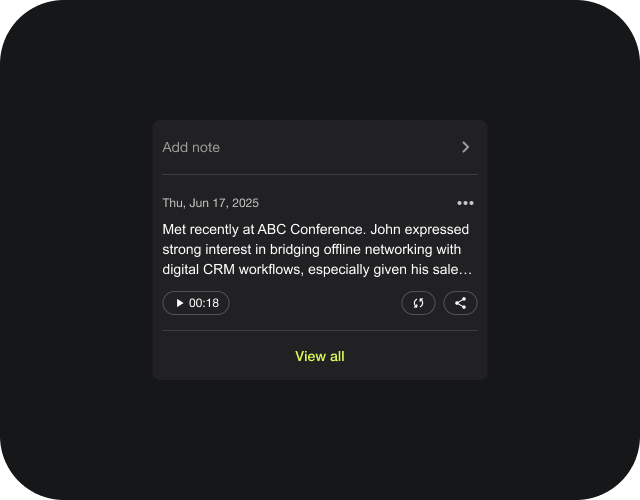The width and height of the screenshot is (640, 500).
Task: Click the View all link
Action: coord(320,356)
